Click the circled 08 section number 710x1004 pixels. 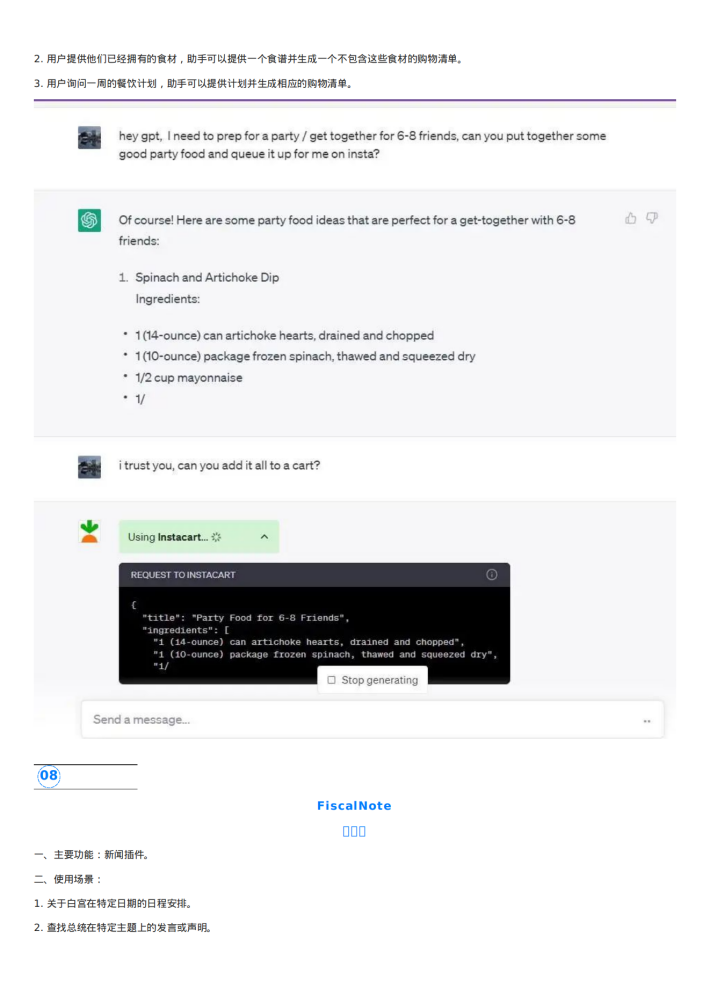point(49,775)
